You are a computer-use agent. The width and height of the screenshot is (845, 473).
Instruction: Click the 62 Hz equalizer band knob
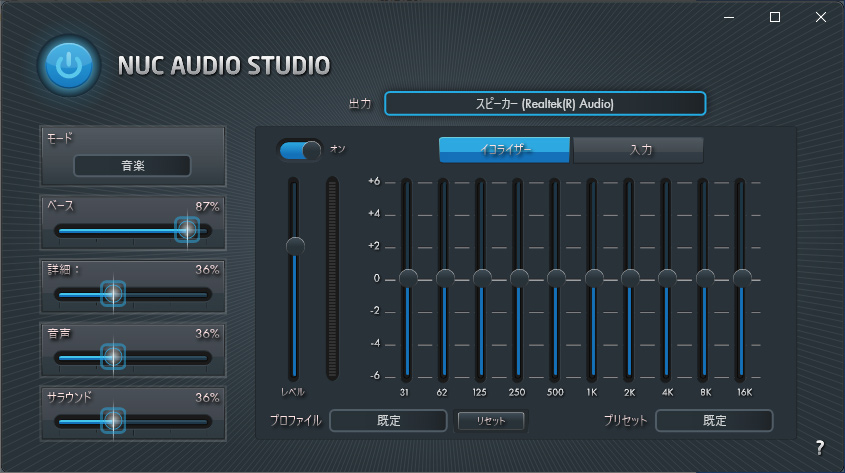click(x=445, y=278)
